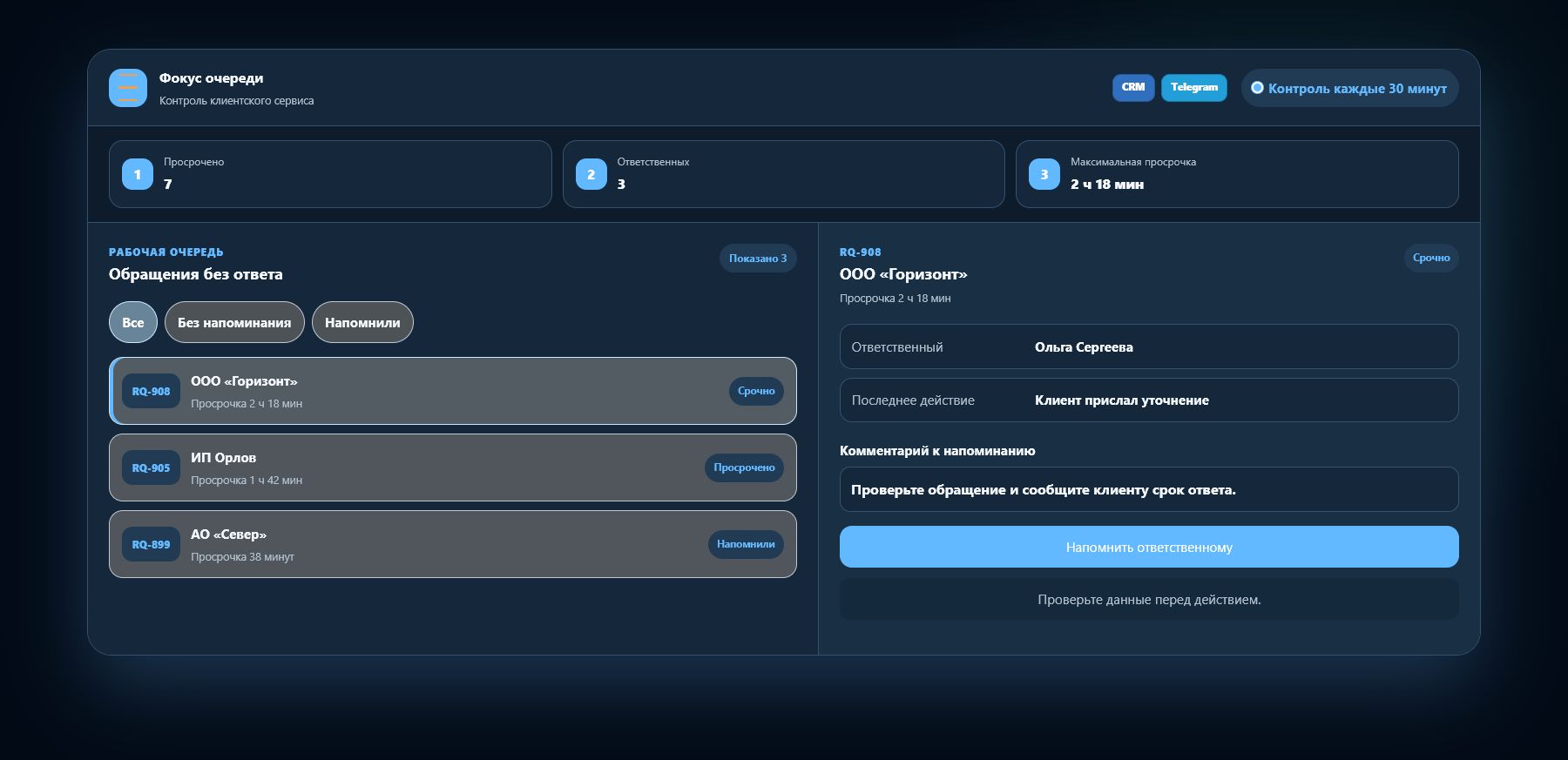Select the Напомнили filter tab
The image size is (1568, 760).
(362, 322)
